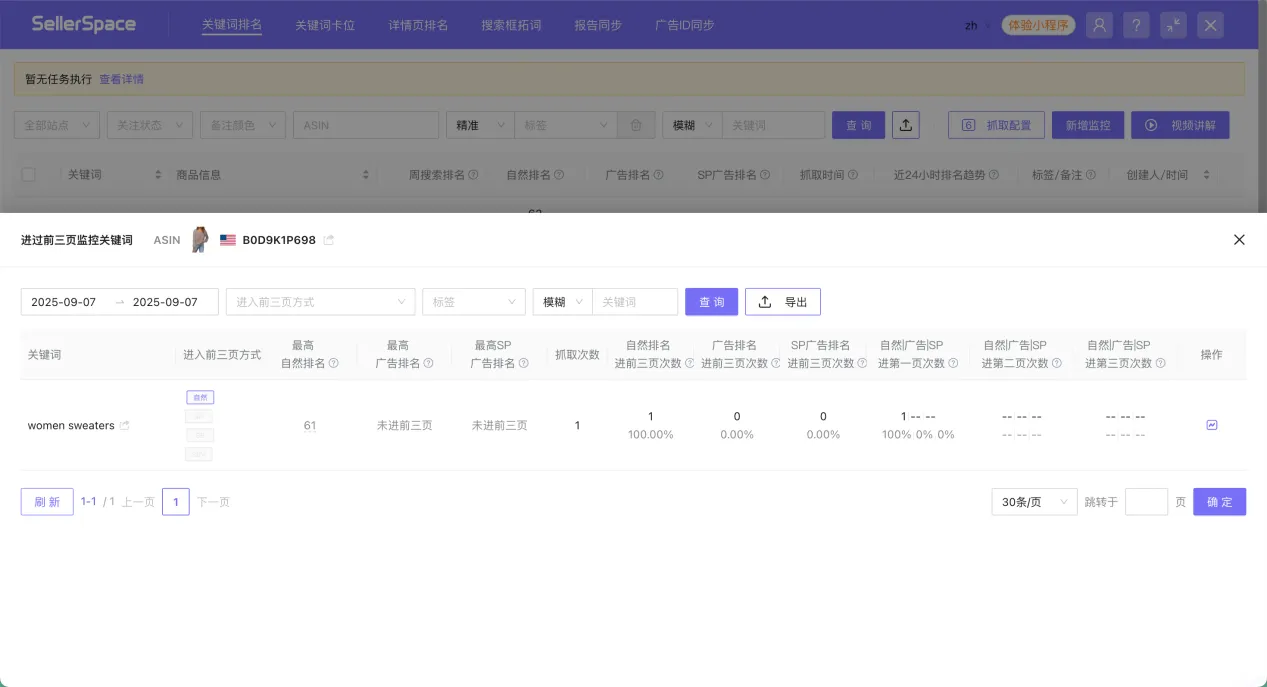
Task: Click help icon beside 周搜索排名 column
Action: pos(473,175)
